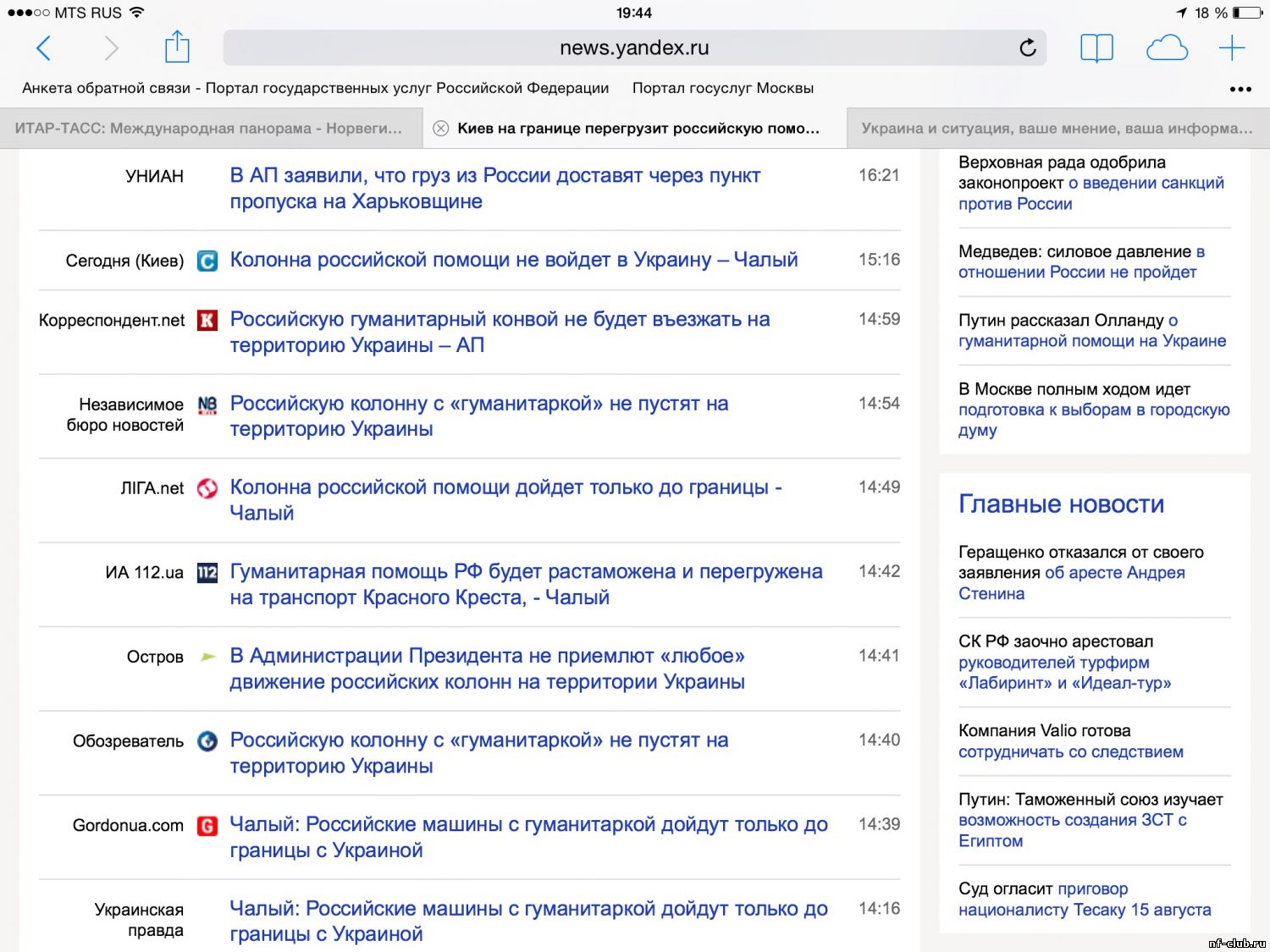Open the Share sheet icon
Screen dimensions: 1270x952
coord(177,47)
